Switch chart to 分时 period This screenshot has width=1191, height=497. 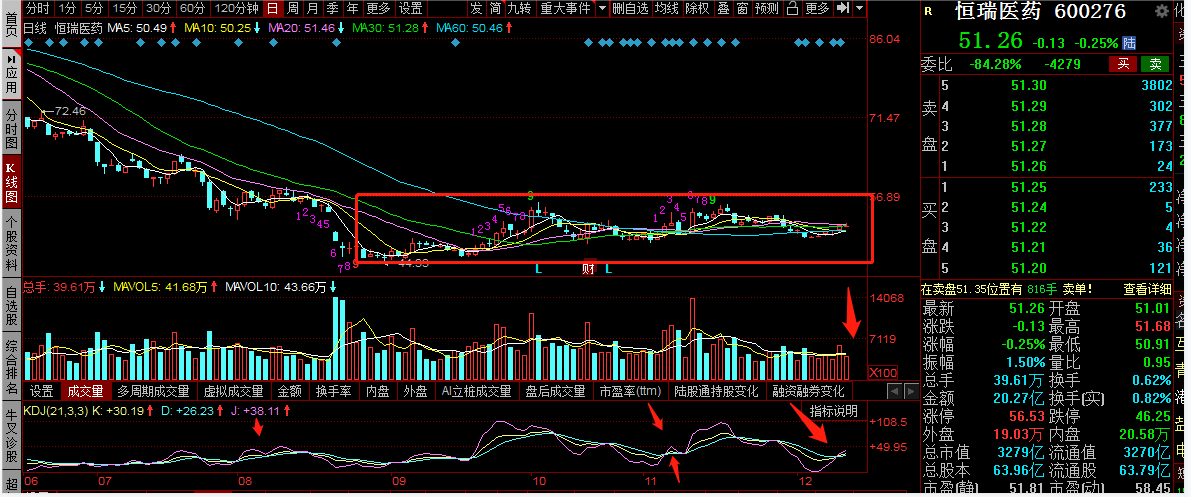pos(36,8)
